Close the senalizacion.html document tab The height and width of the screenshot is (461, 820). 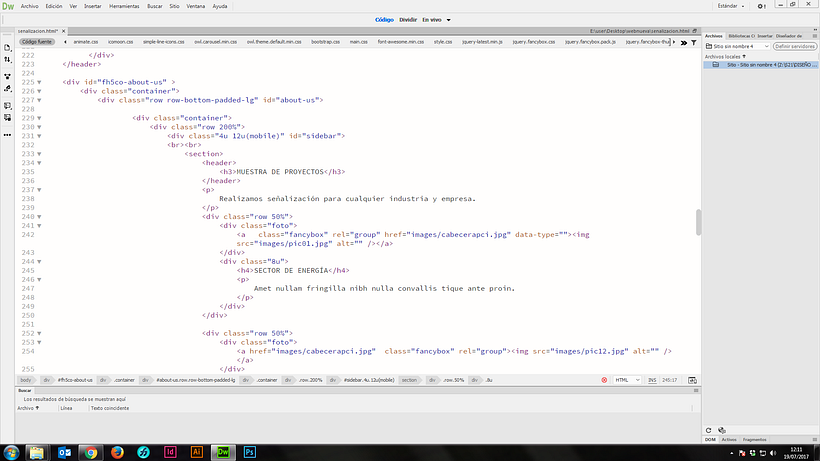(x=63, y=31)
